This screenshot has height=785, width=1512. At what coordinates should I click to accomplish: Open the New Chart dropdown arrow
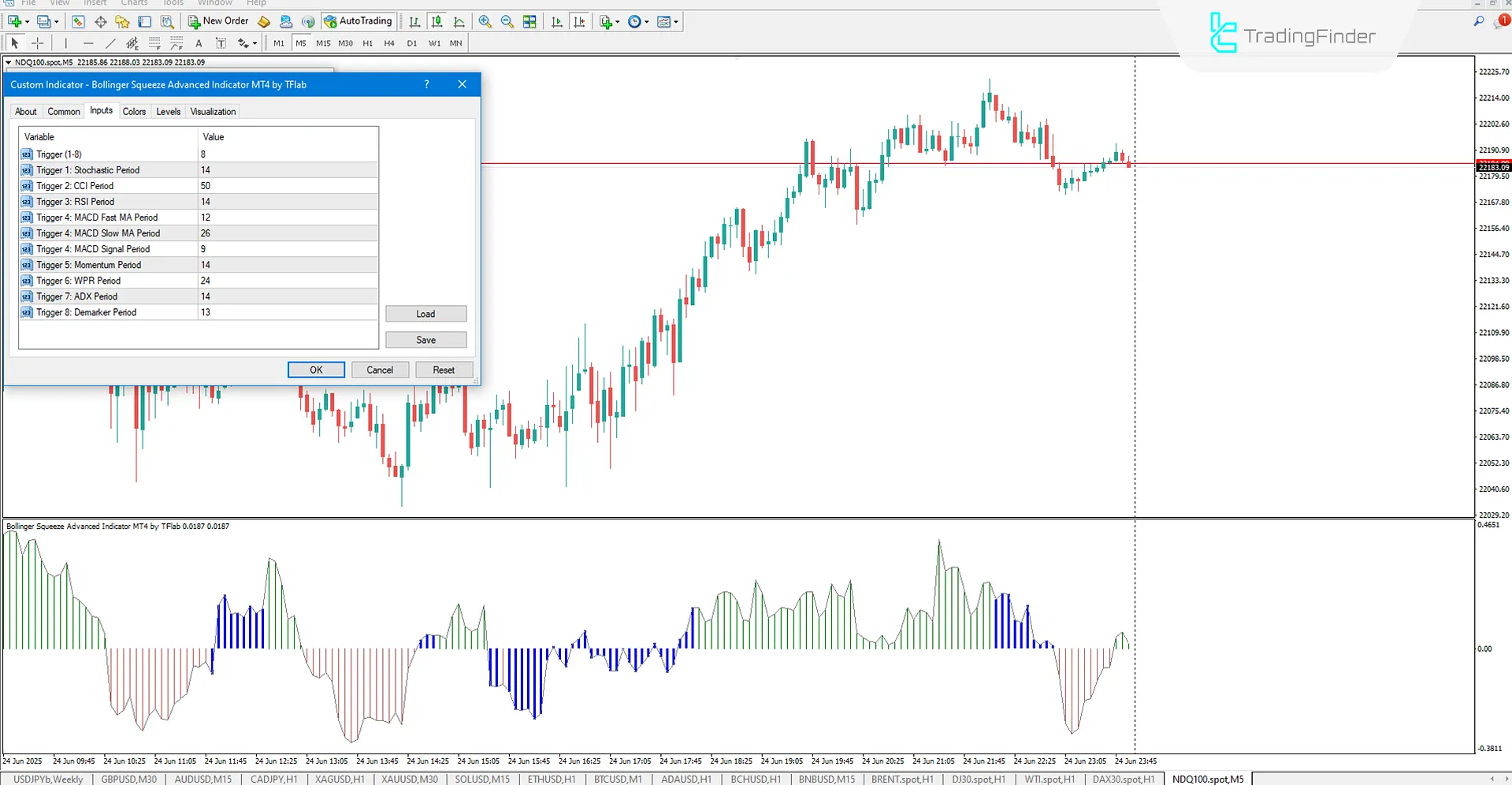coord(618,21)
